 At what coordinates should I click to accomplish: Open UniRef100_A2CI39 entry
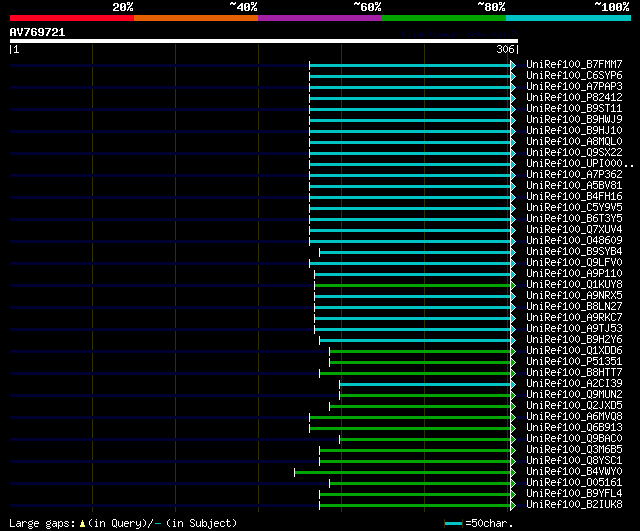pos(574,384)
